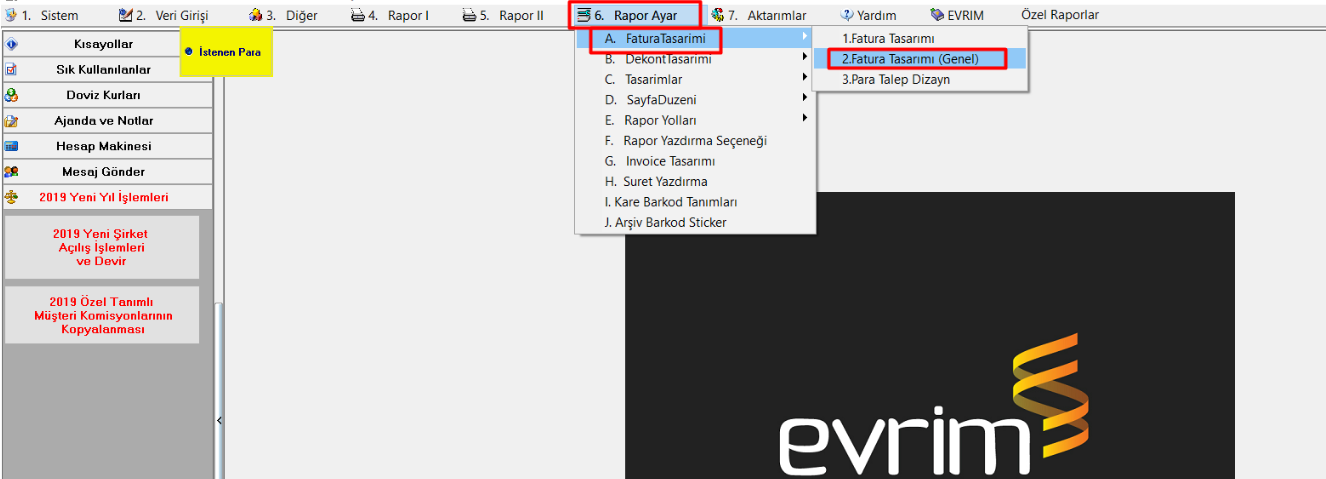Screen dimensions: 1326x479
Task: Select C. Tasarimlar menu entry
Action: pos(694,79)
